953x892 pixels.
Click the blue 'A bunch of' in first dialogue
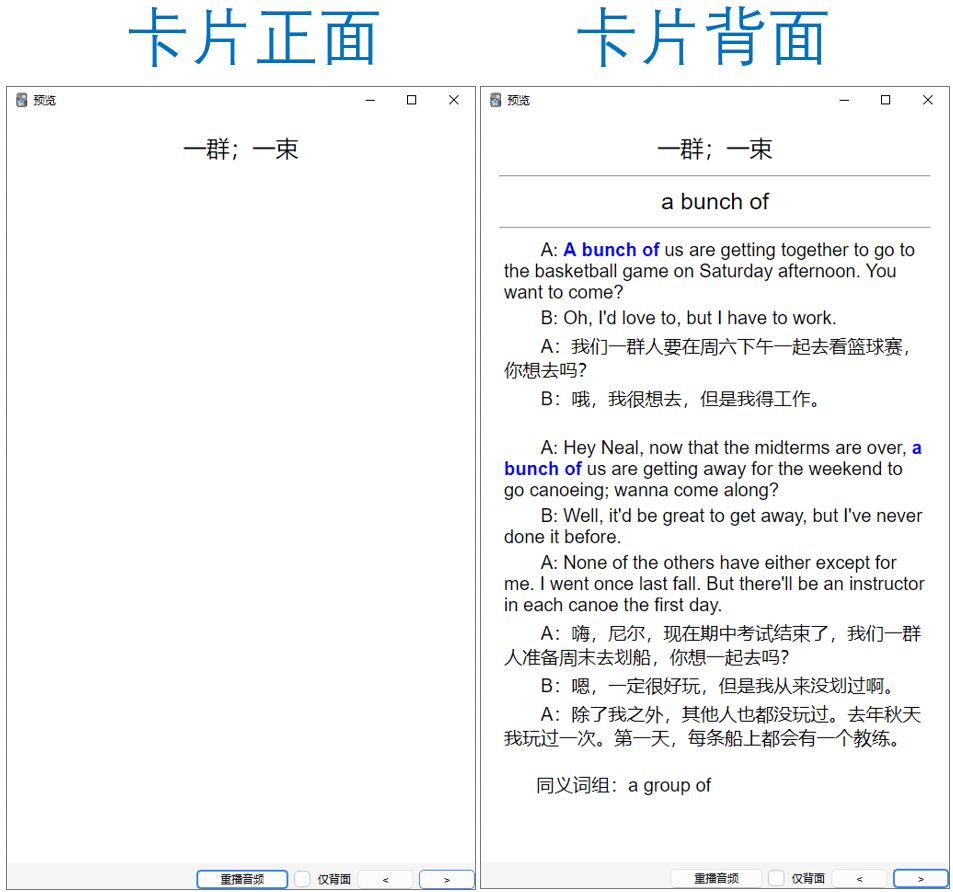pyautogui.click(x=611, y=250)
